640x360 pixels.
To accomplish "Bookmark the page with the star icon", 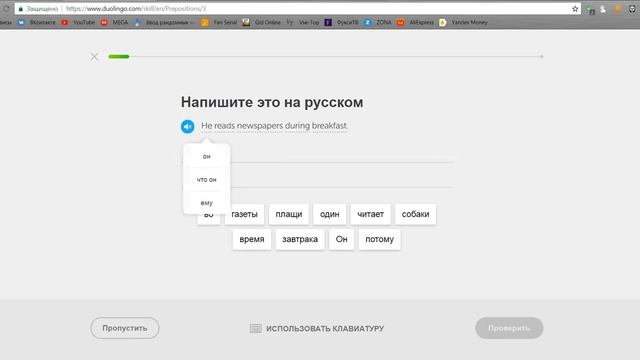I will click(575, 9).
